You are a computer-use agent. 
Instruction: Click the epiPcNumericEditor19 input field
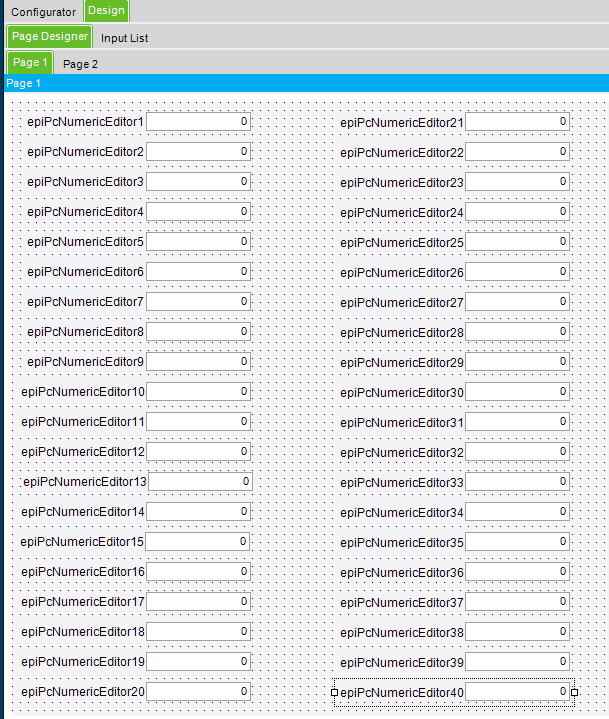[199, 662]
